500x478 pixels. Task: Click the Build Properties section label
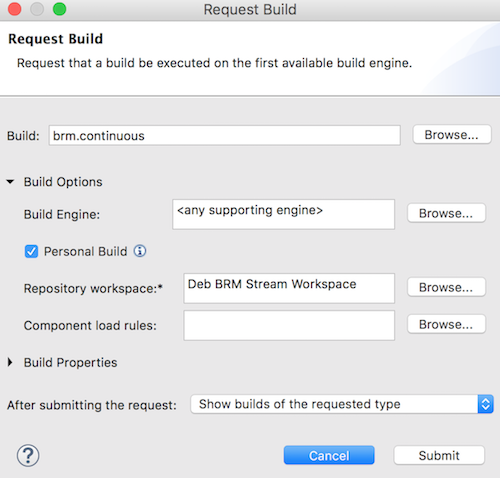pos(70,362)
